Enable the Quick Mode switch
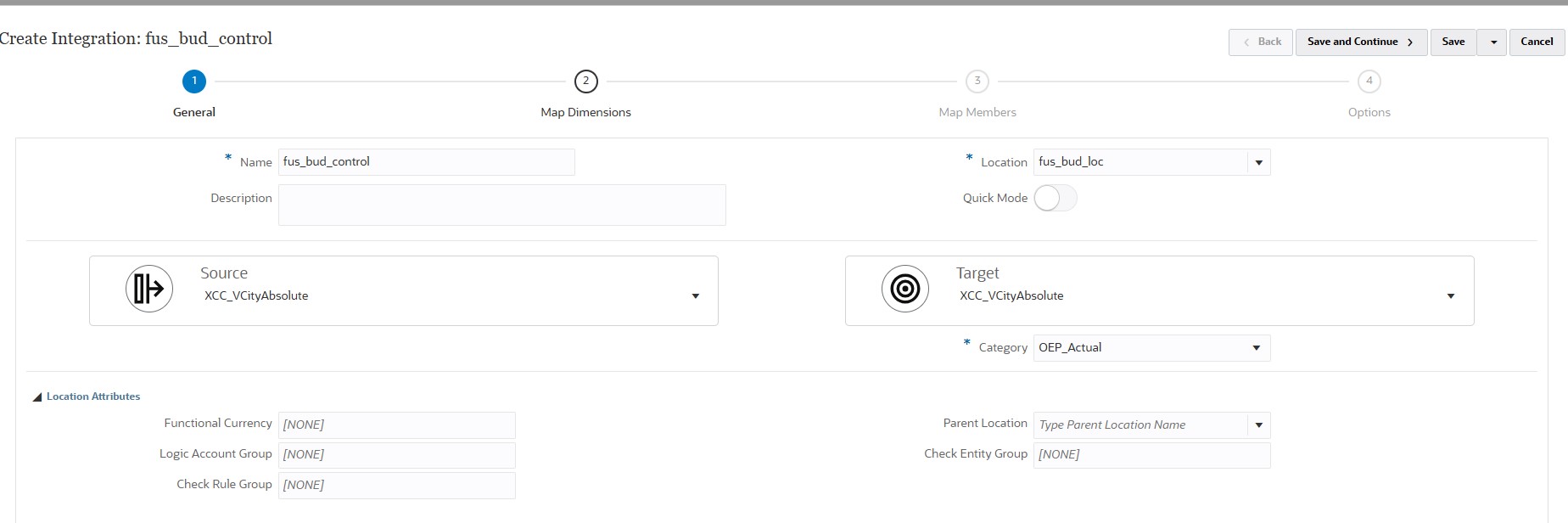This screenshot has height=523, width=1568. pyautogui.click(x=1055, y=199)
